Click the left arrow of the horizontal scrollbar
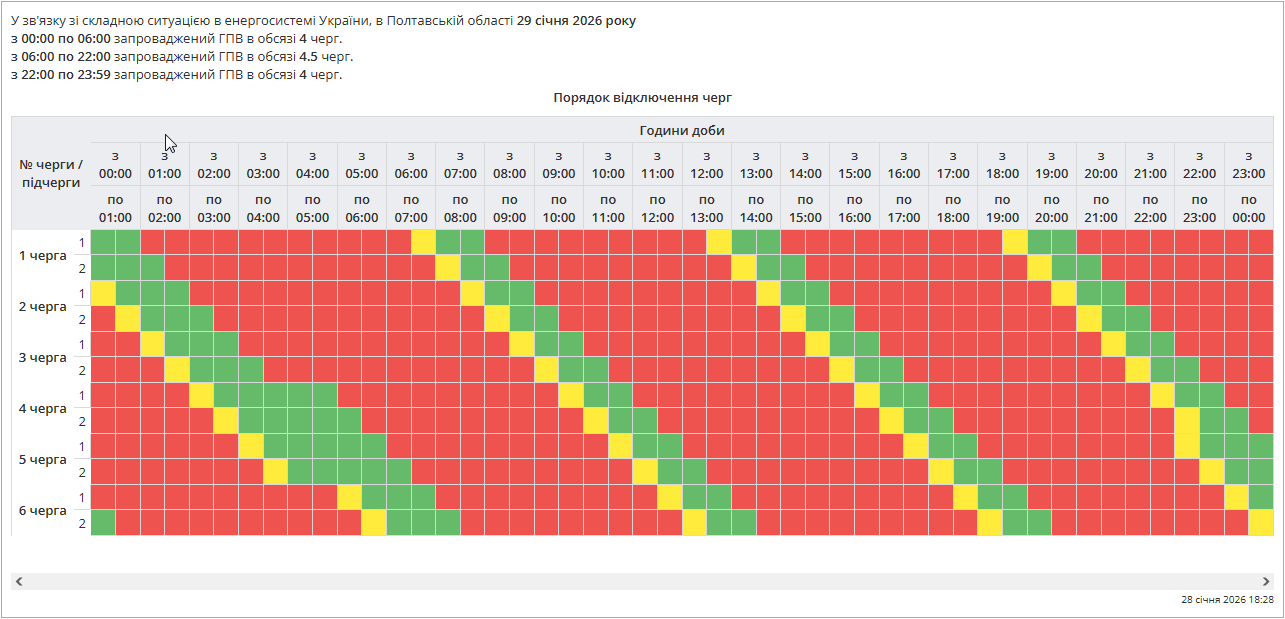Image resolution: width=1285 pixels, height=619 pixels. pyautogui.click(x=19, y=581)
